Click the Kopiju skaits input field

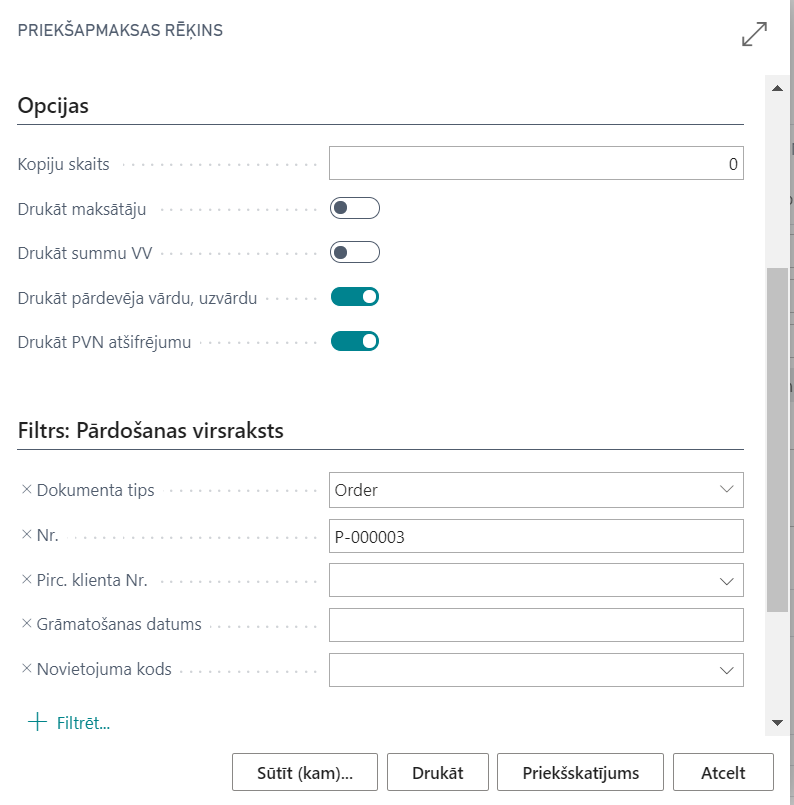point(536,163)
